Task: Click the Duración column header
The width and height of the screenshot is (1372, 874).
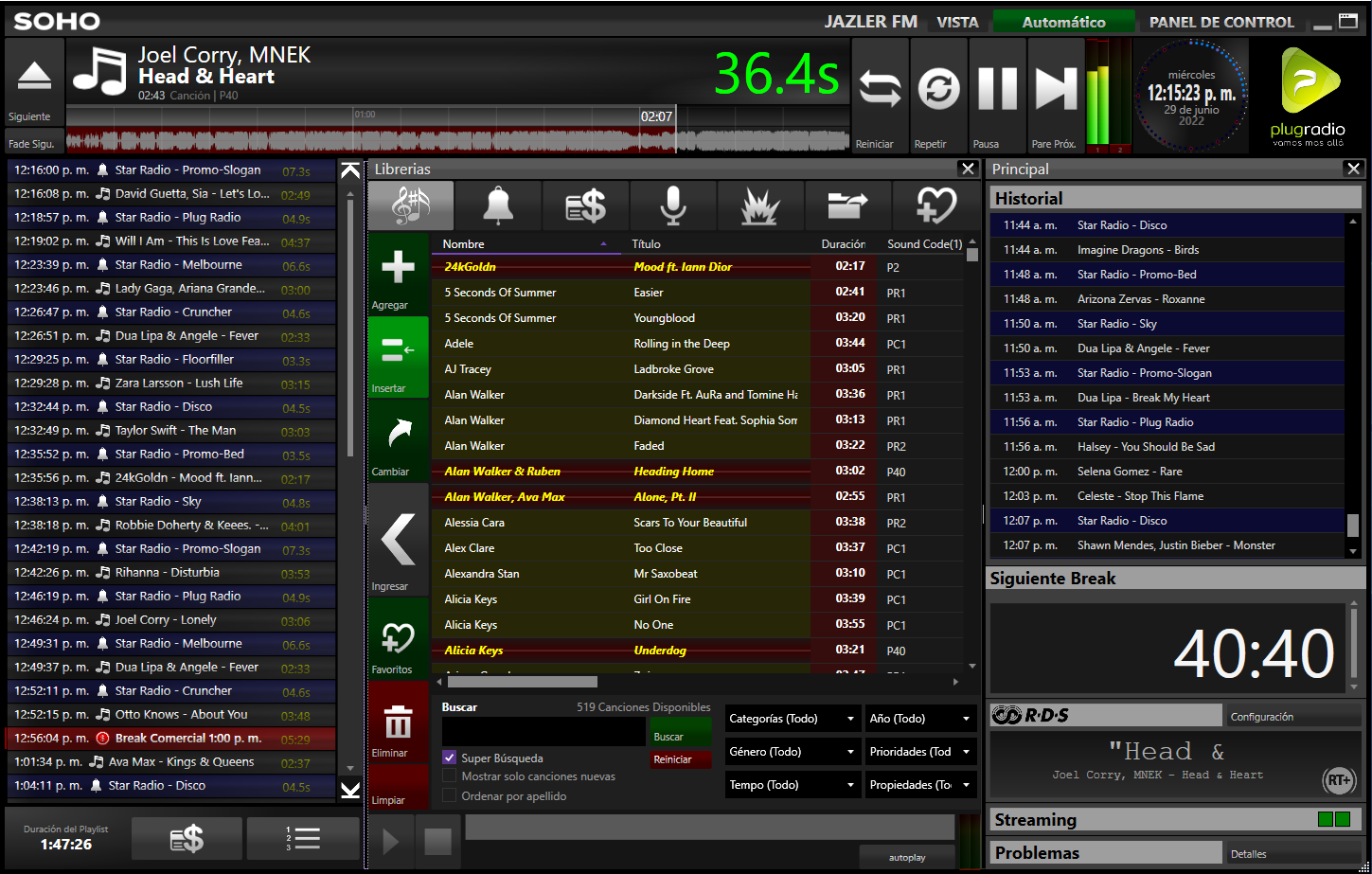Action: pyautogui.click(x=843, y=244)
